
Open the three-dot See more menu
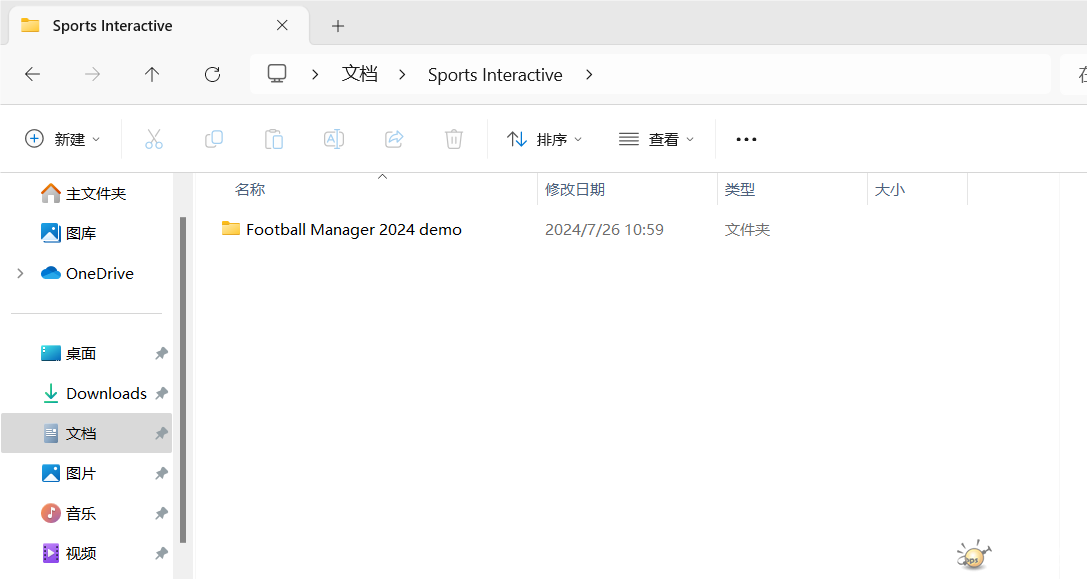coord(746,139)
